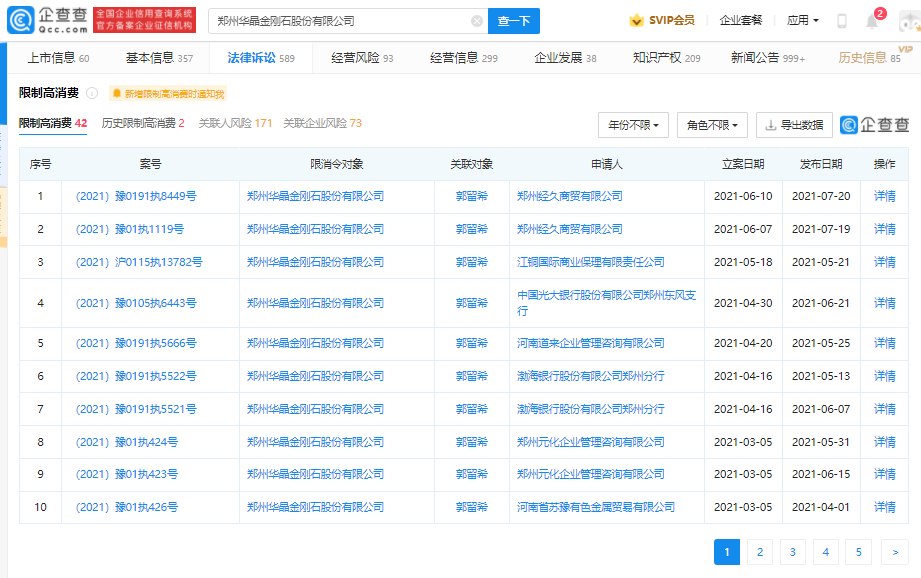Select the 关联人风险 171 sub-tab
Image resolution: width=921 pixels, height=578 pixels.
[x=235, y=123]
